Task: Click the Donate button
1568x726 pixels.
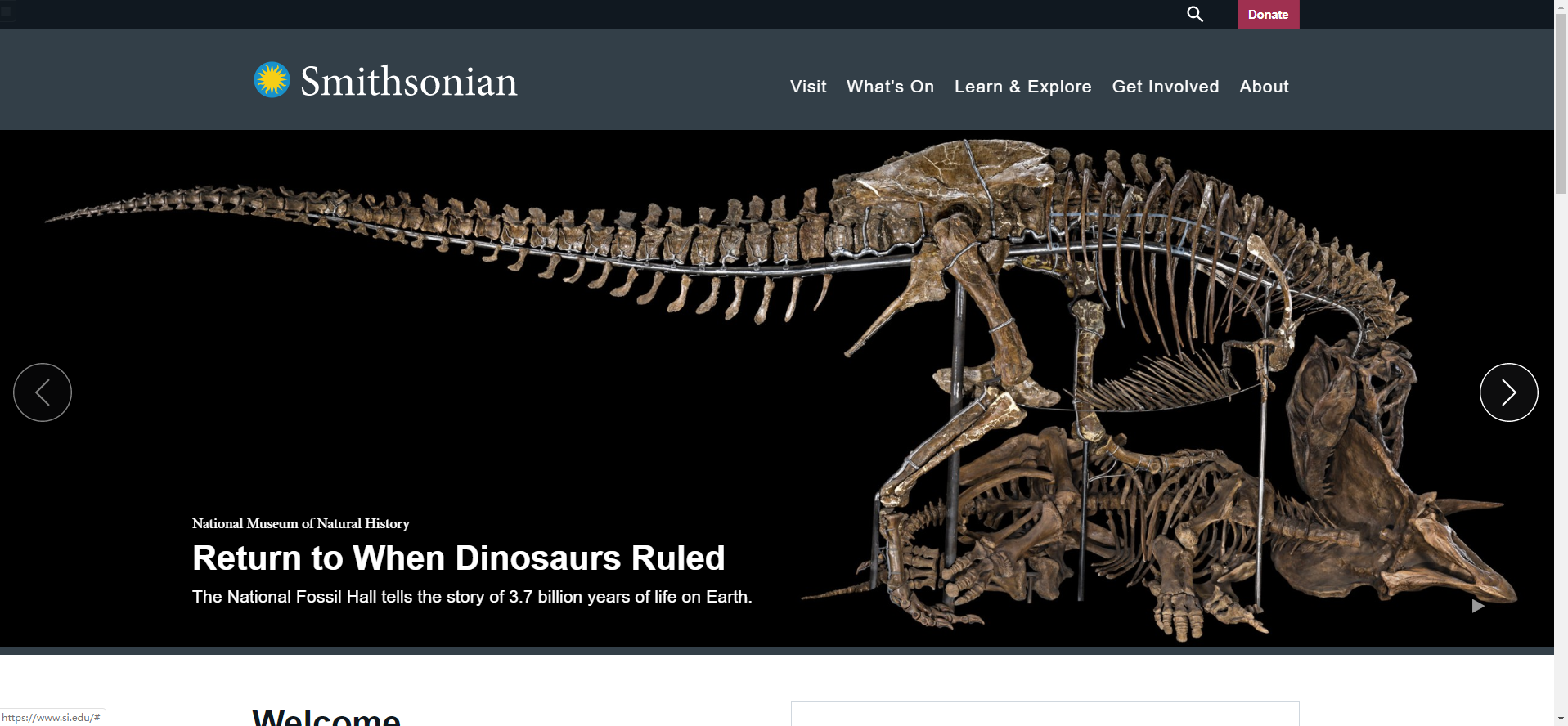Action: coord(1268,15)
